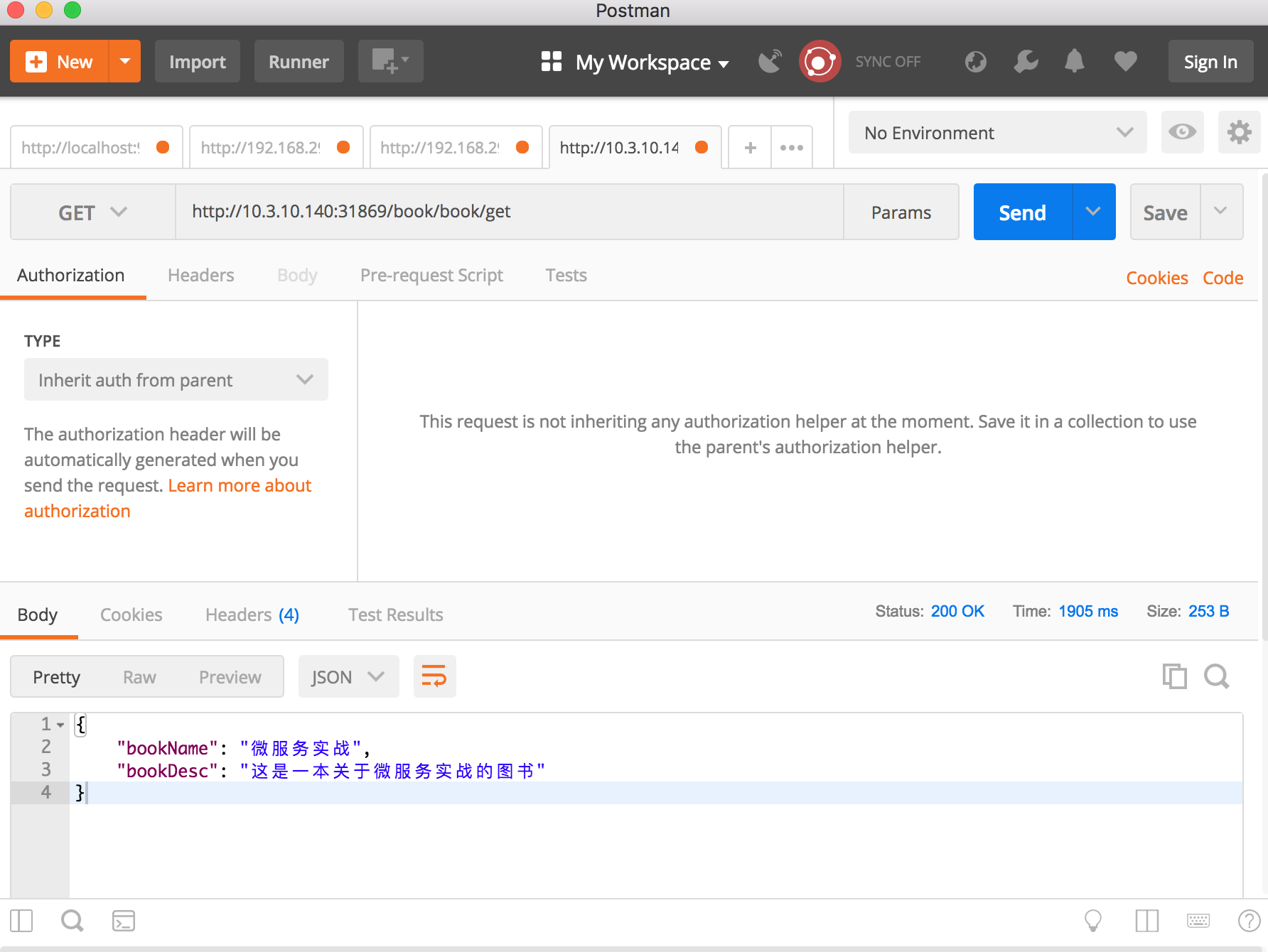Screen dimensions: 1268x952
Task: Open the No Environment dropdown
Action: pyautogui.click(x=997, y=132)
